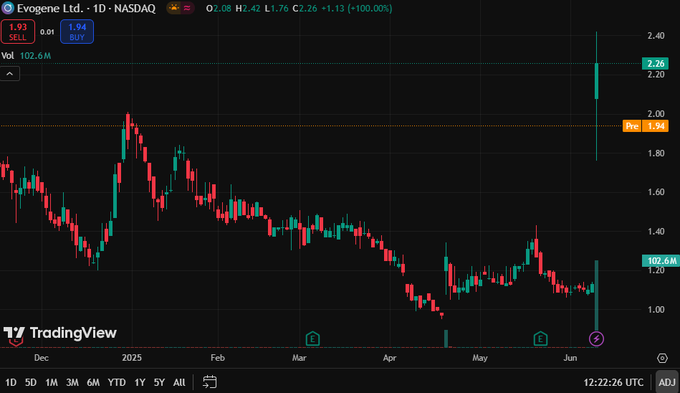This screenshot has width=680, height=393.
Task: Select the 1M time range
Action: point(52,382)
